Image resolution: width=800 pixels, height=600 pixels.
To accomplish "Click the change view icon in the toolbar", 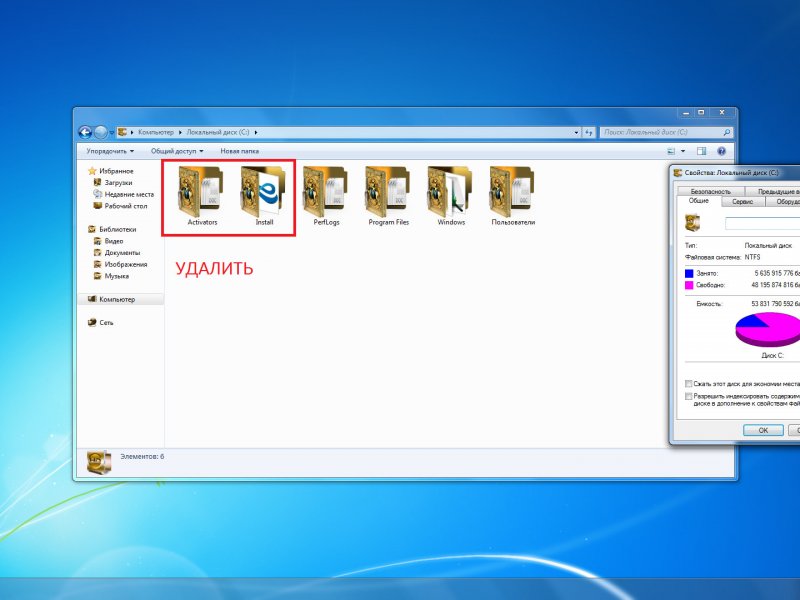I will (671, 151).
